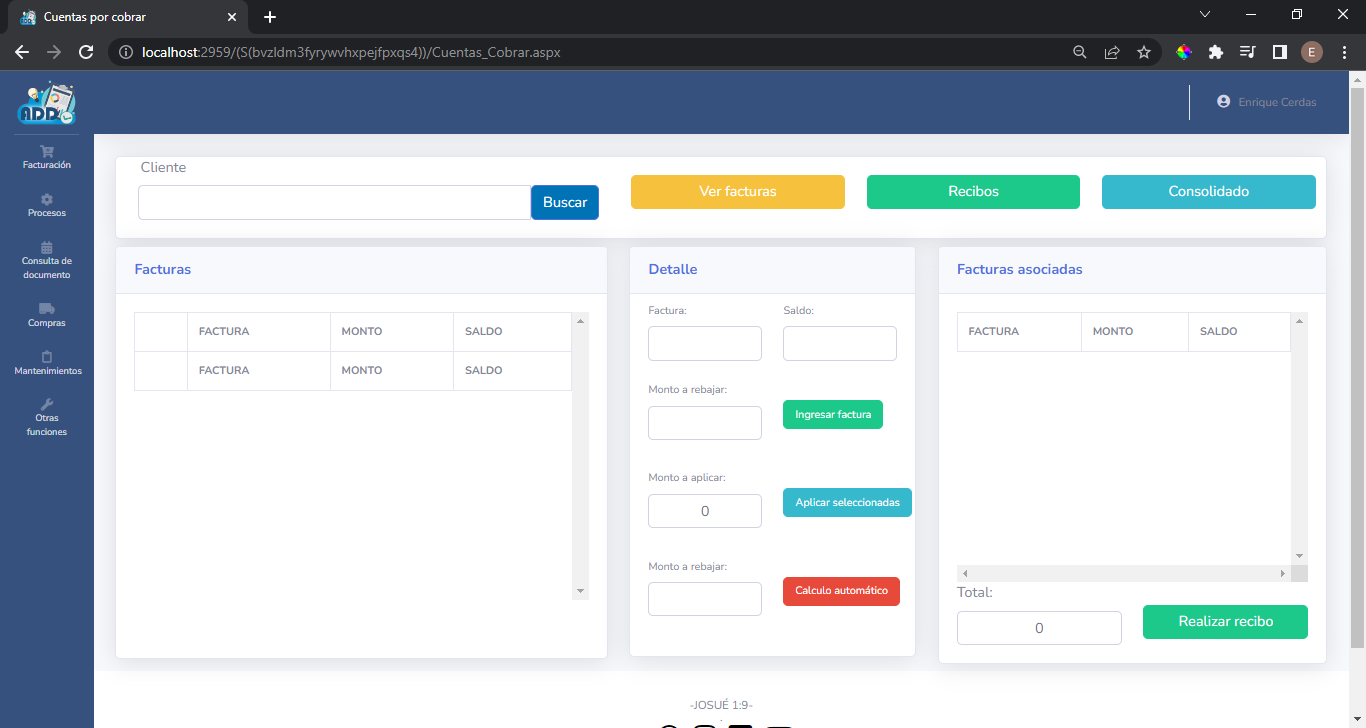Click the Consulta de documento calendar icon
Image resolution: width=1366 pixels, height=728 pixels.
47,247
